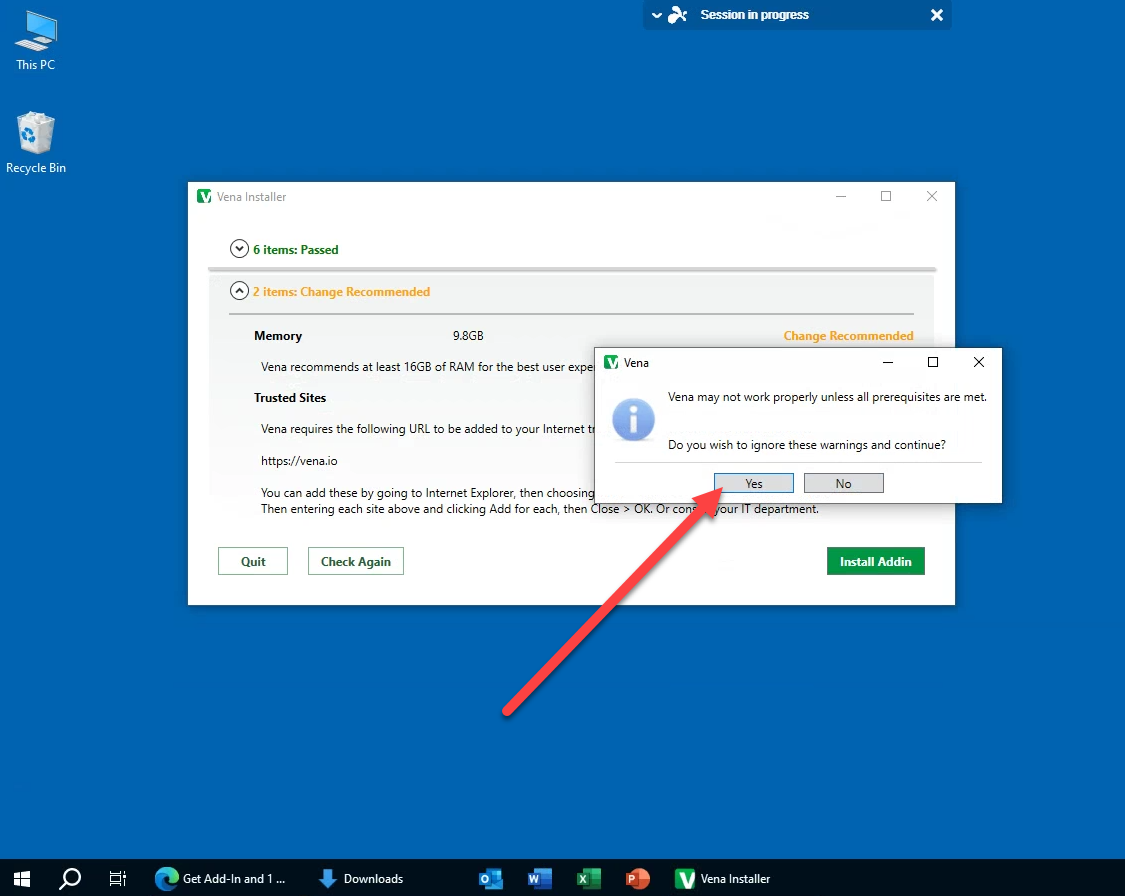Screen dimensions: 1125x896
Task: Launch Excel from the taskbar
Action: coord(588,878)
